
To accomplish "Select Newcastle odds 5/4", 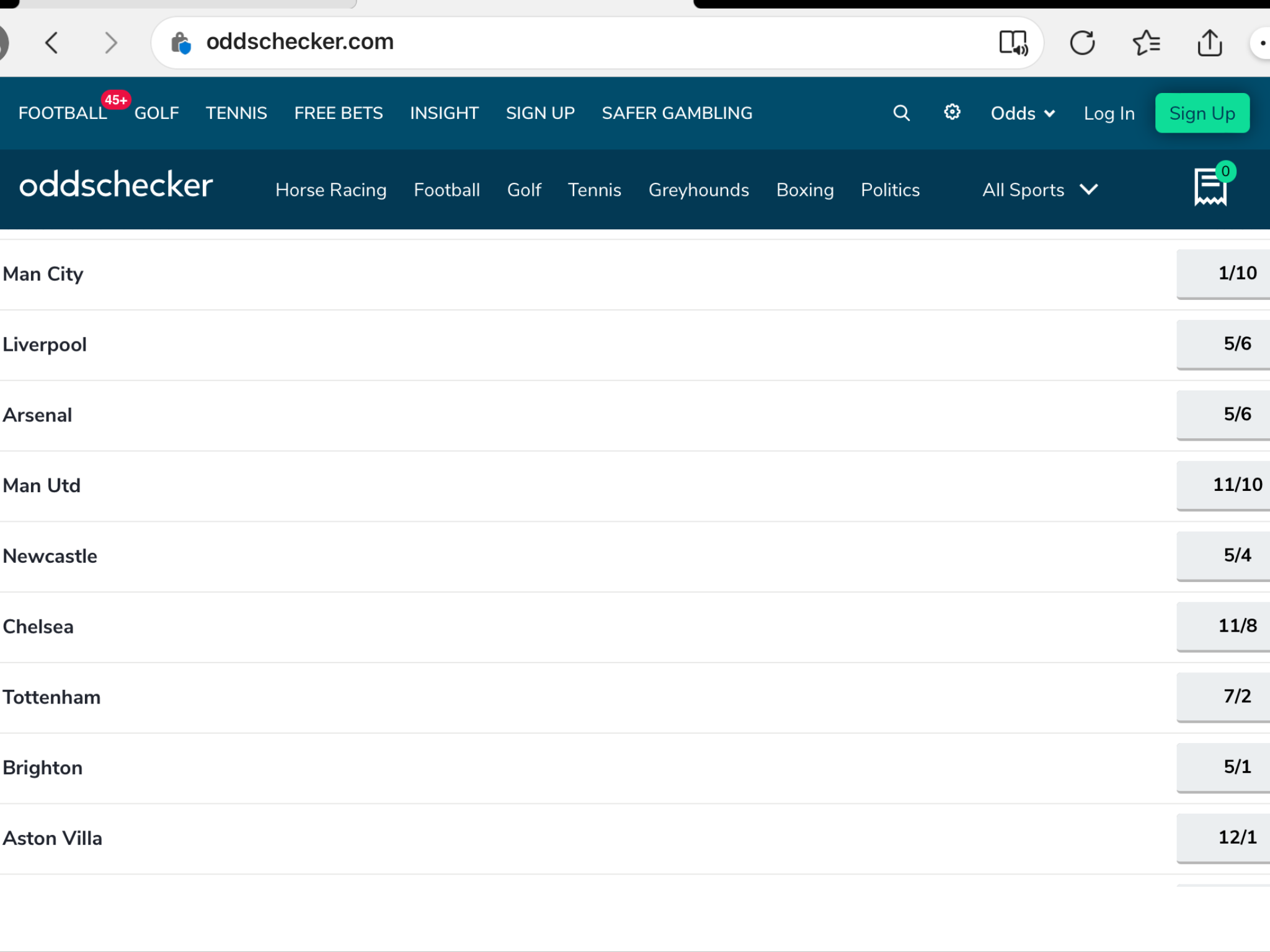I will (x=1223, y=556).
